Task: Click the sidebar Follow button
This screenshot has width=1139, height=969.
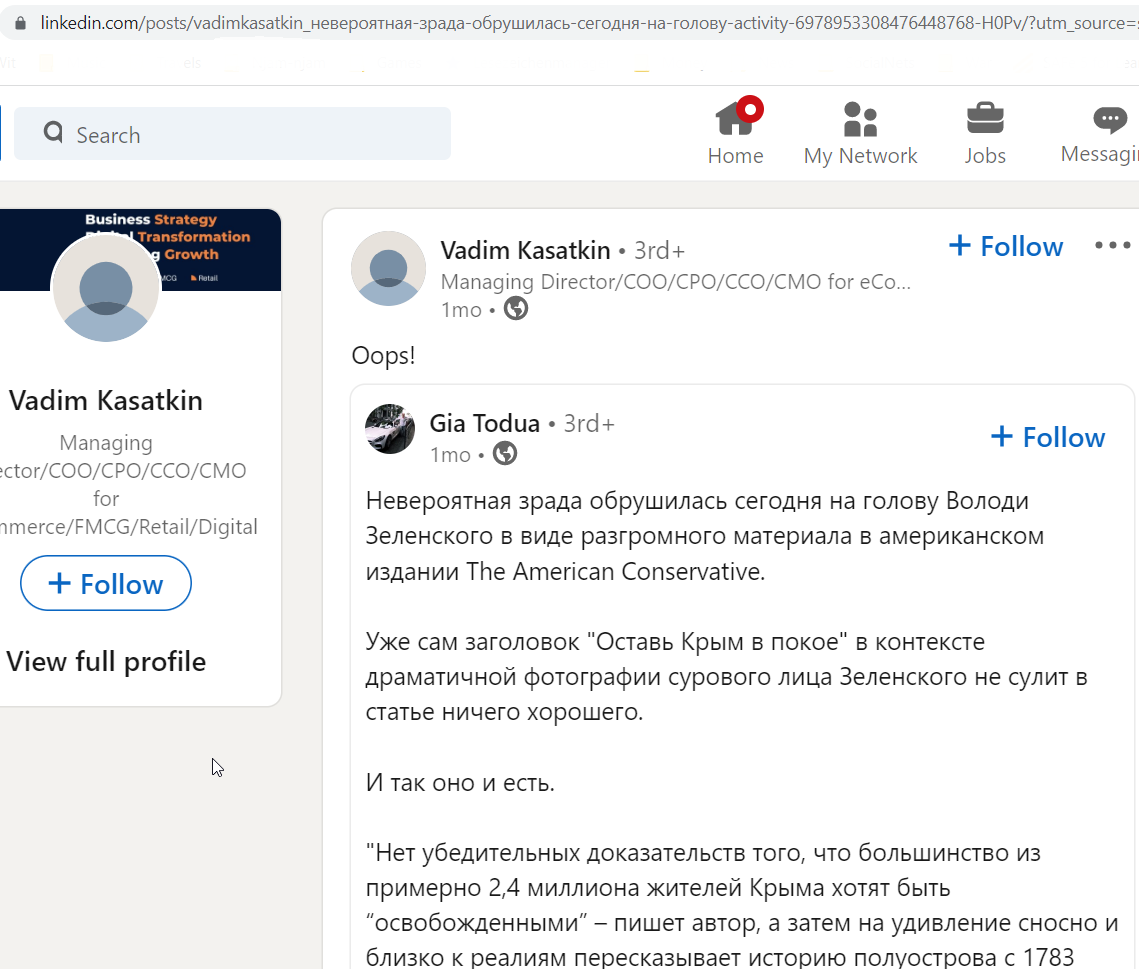Action: 106,583
